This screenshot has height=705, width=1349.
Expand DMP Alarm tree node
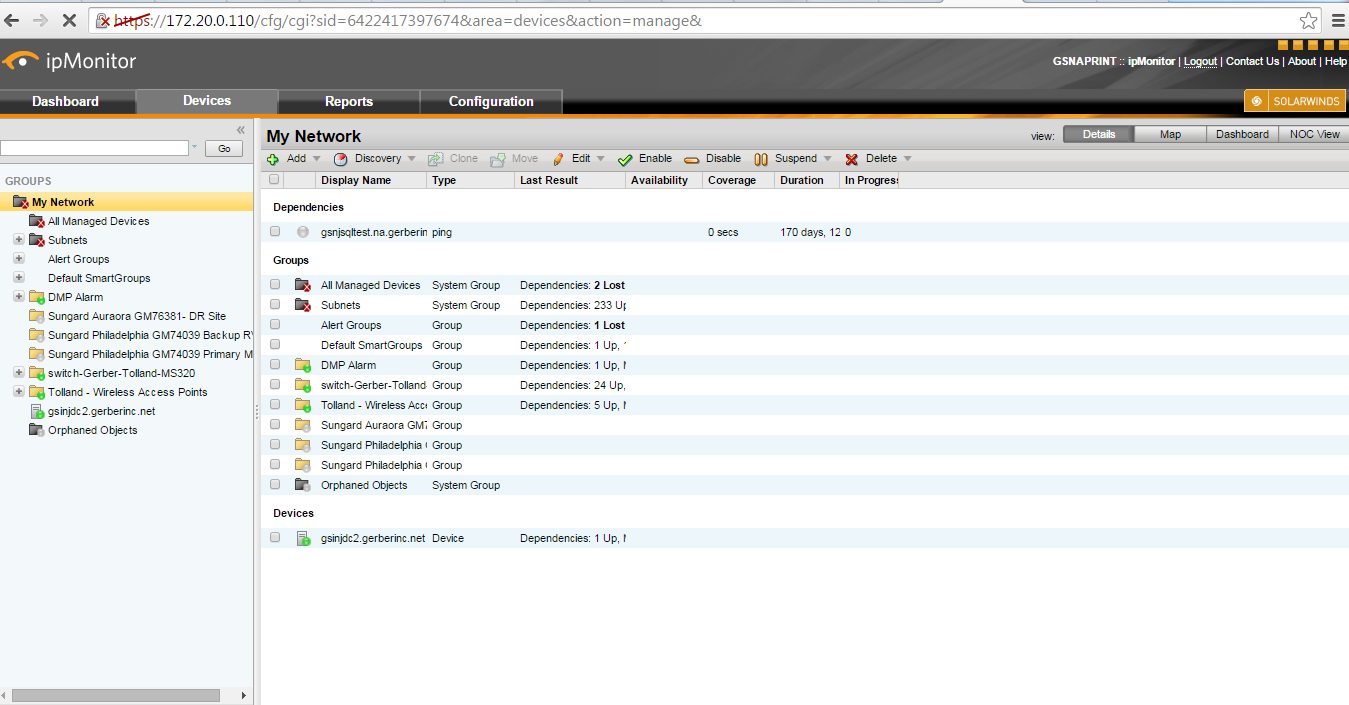point(18,297)
